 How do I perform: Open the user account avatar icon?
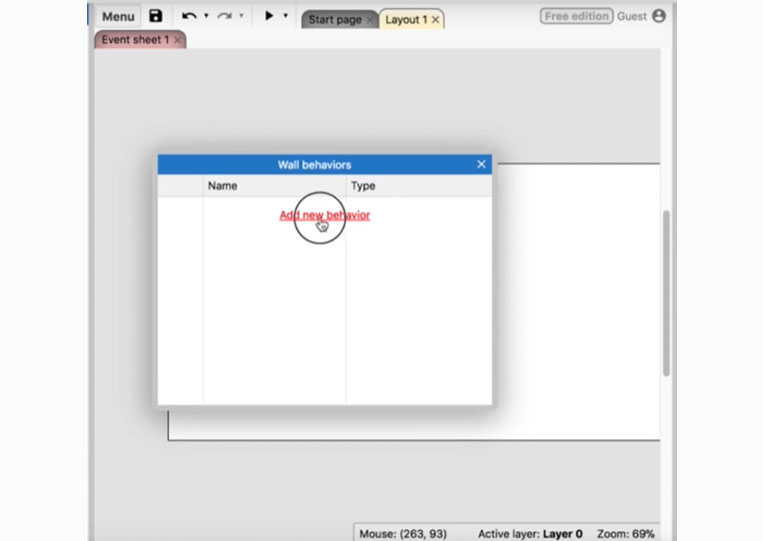(659, 16)
